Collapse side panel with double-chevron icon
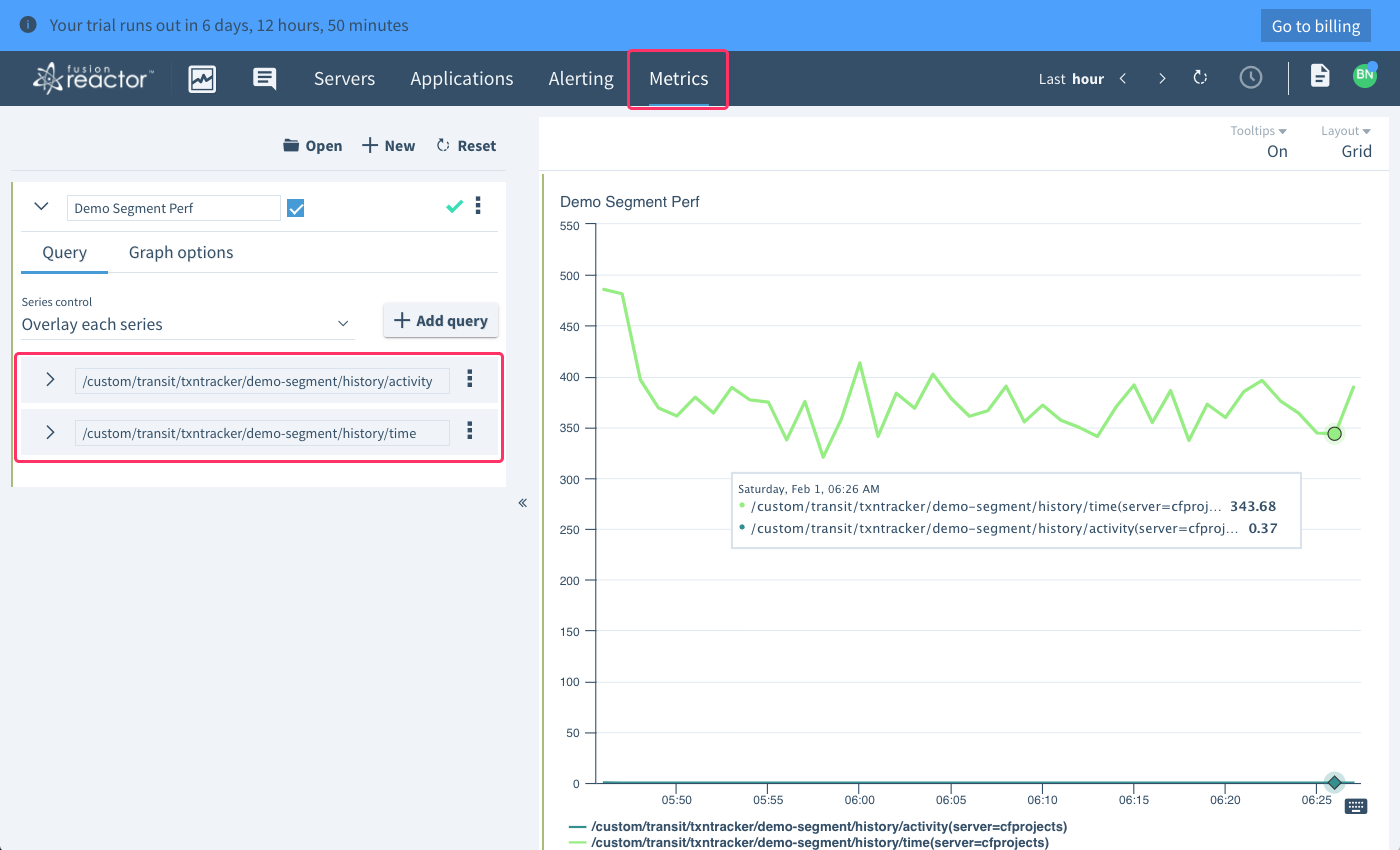The width and height of the screenshot is (1400, 850). click(522, 503)
